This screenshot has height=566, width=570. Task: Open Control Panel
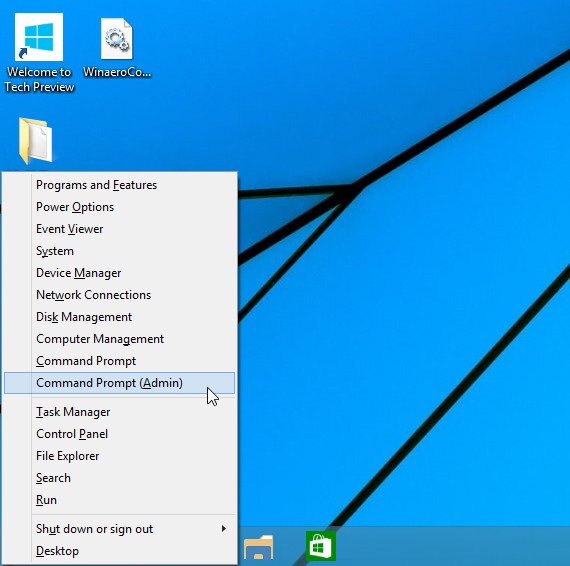coord(119,434)
